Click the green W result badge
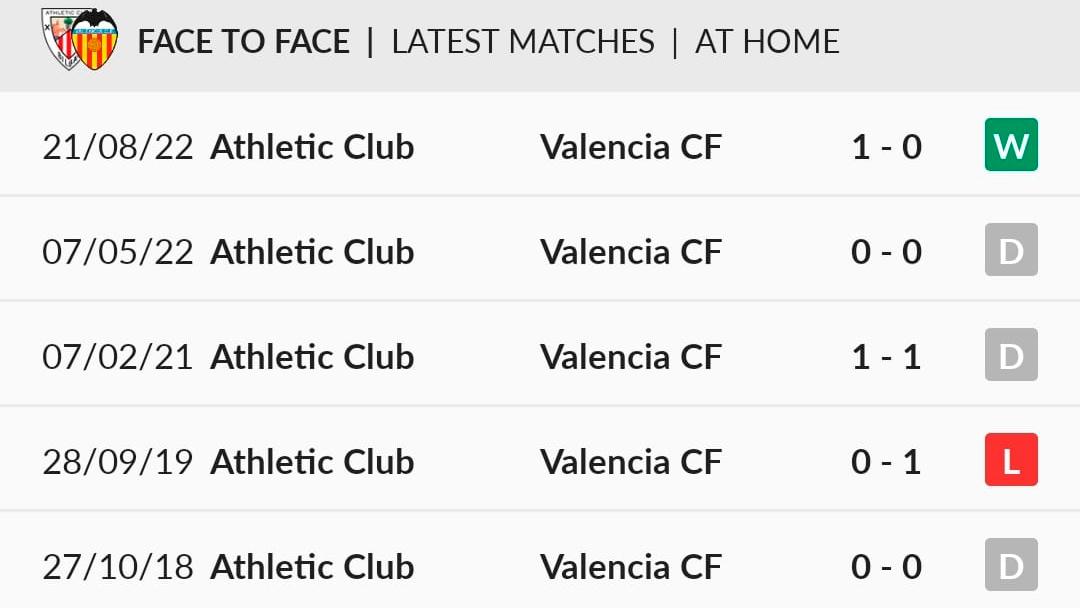This screenshot has height=608, width=1080. 1011,145
